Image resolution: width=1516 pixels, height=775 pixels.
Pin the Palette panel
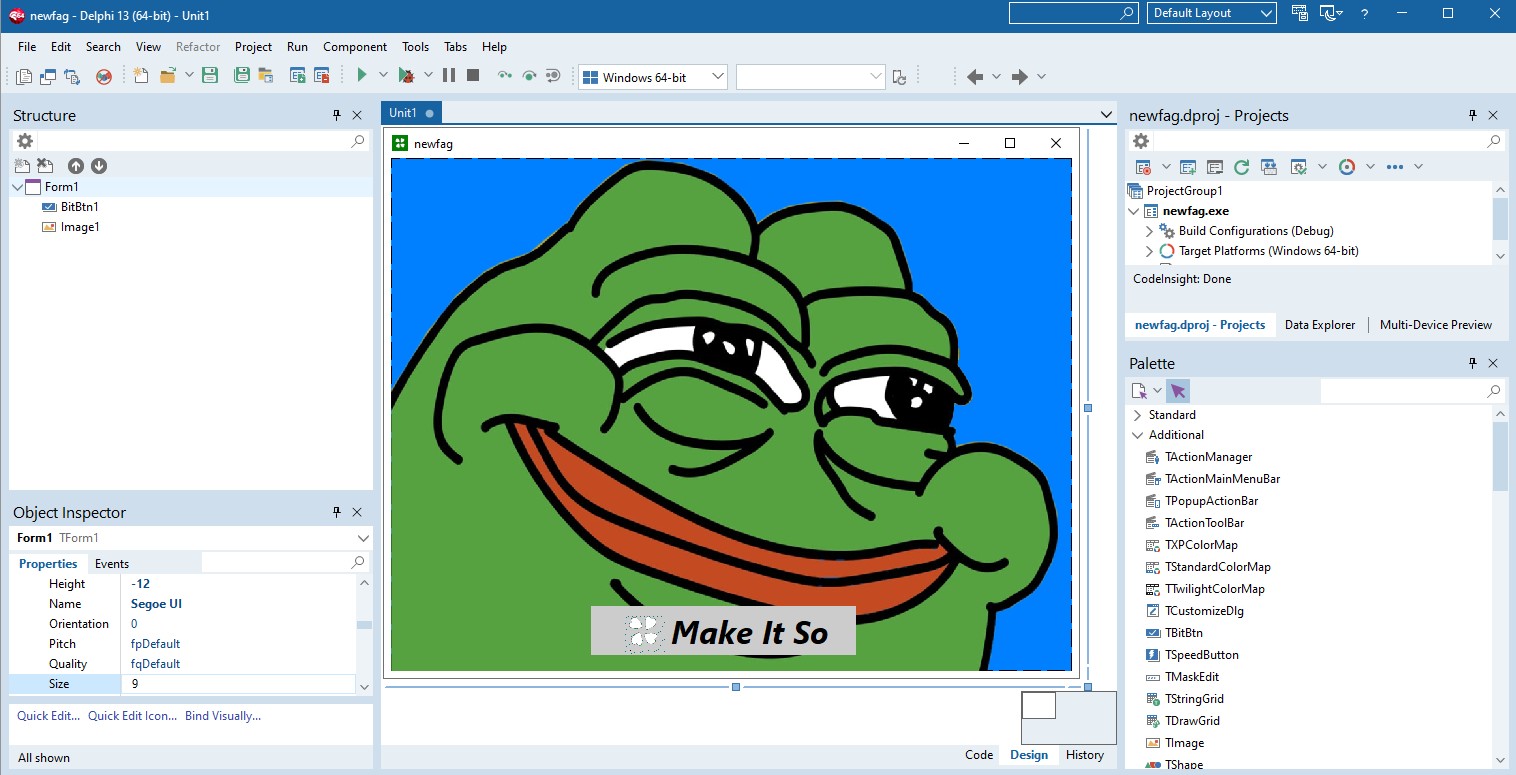(1472, 364)
